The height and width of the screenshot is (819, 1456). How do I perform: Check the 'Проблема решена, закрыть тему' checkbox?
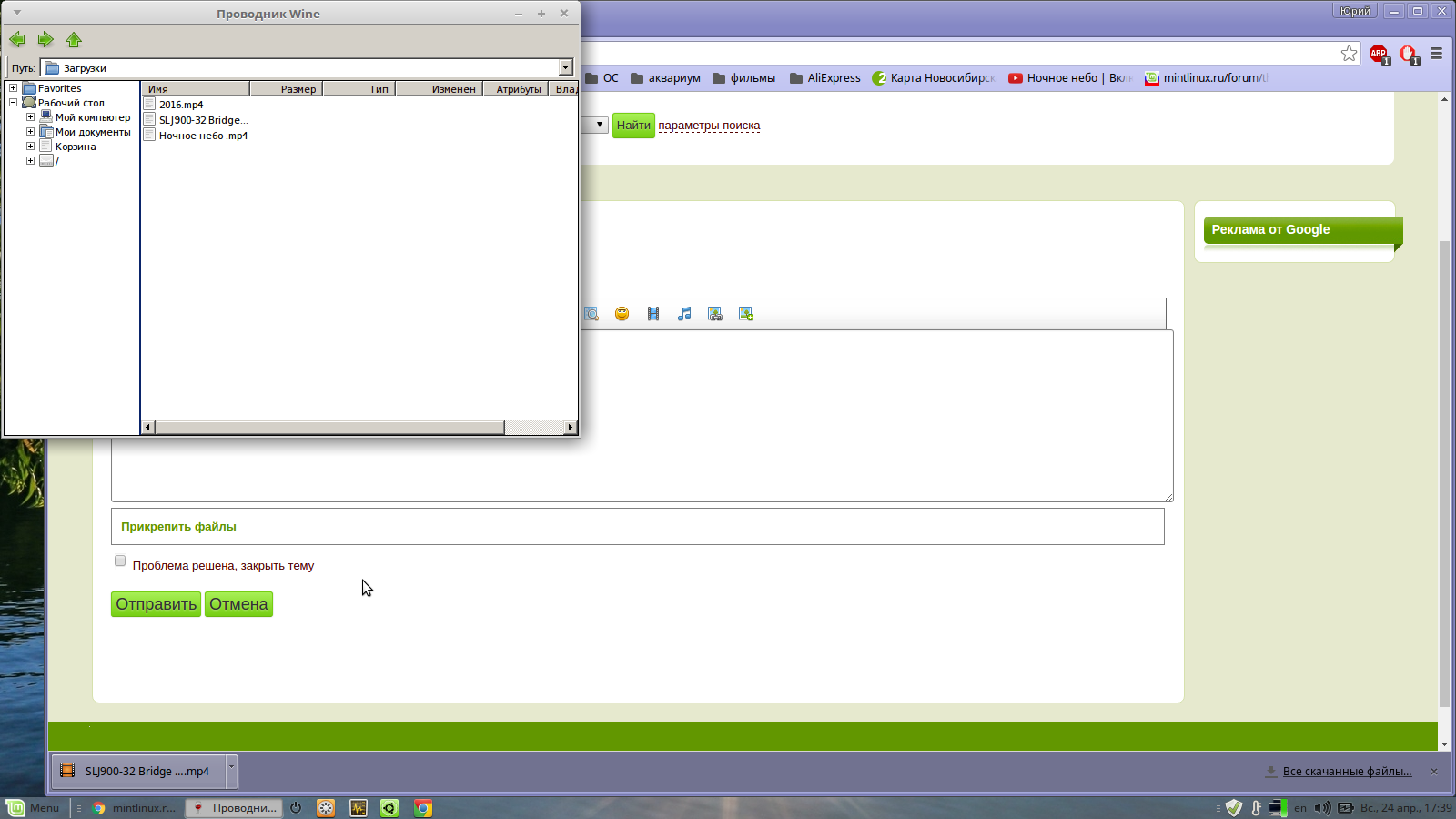120,561
